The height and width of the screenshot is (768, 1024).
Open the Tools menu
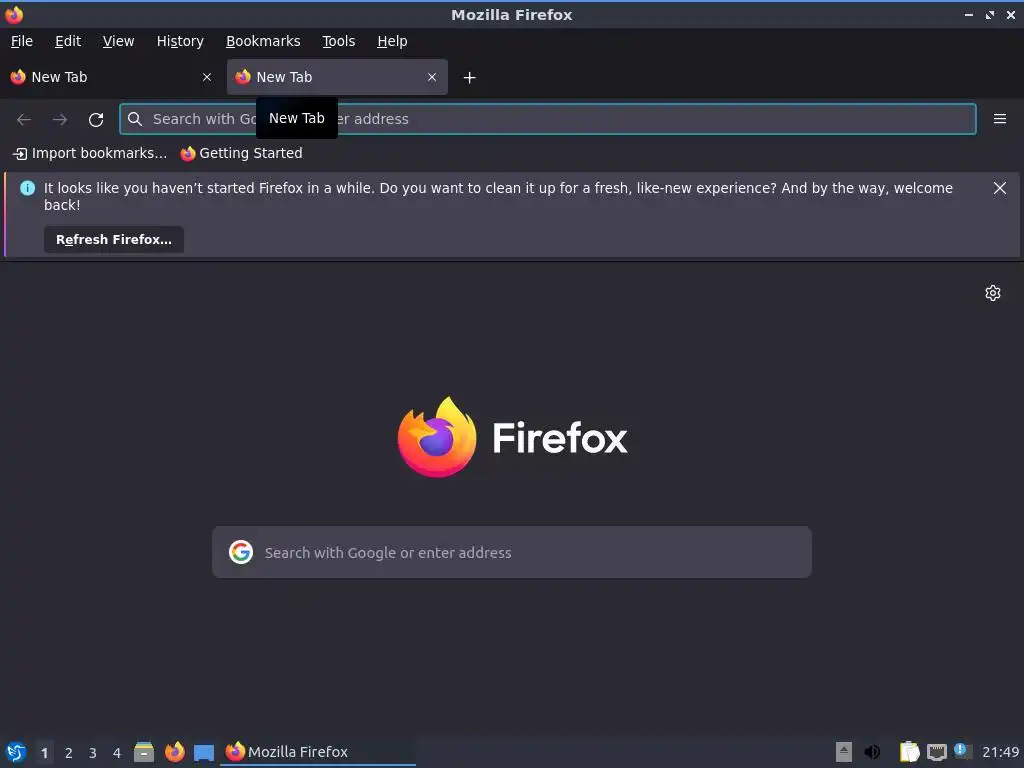[x=338, y=41]
